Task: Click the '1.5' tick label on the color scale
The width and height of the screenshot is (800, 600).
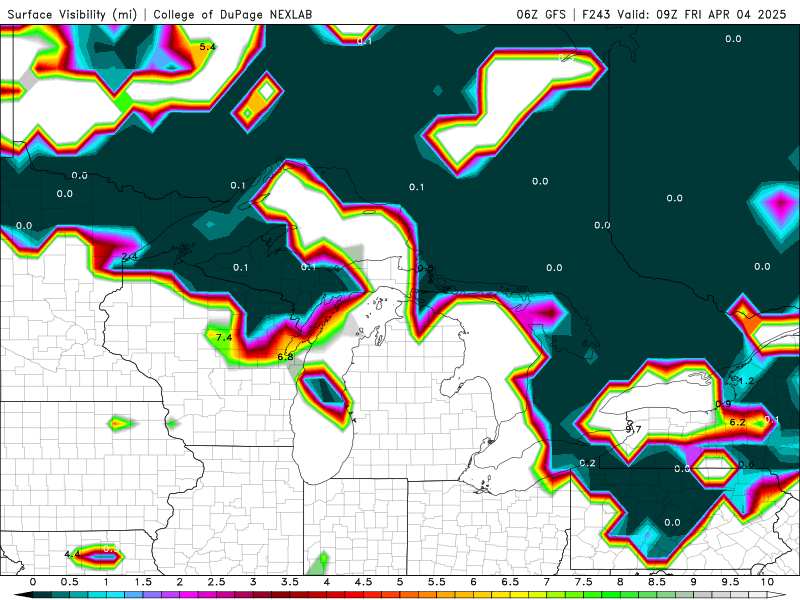Action: pos(143,582)
